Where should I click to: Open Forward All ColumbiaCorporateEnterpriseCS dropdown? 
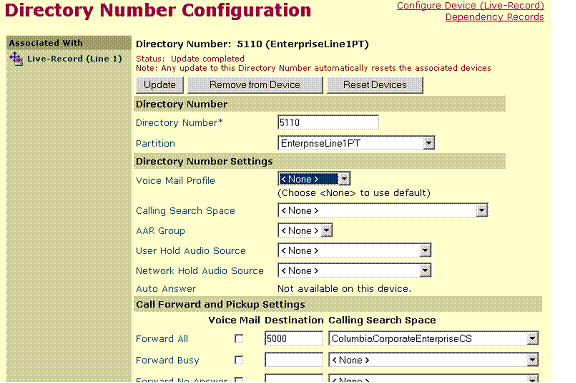[433, 339]
